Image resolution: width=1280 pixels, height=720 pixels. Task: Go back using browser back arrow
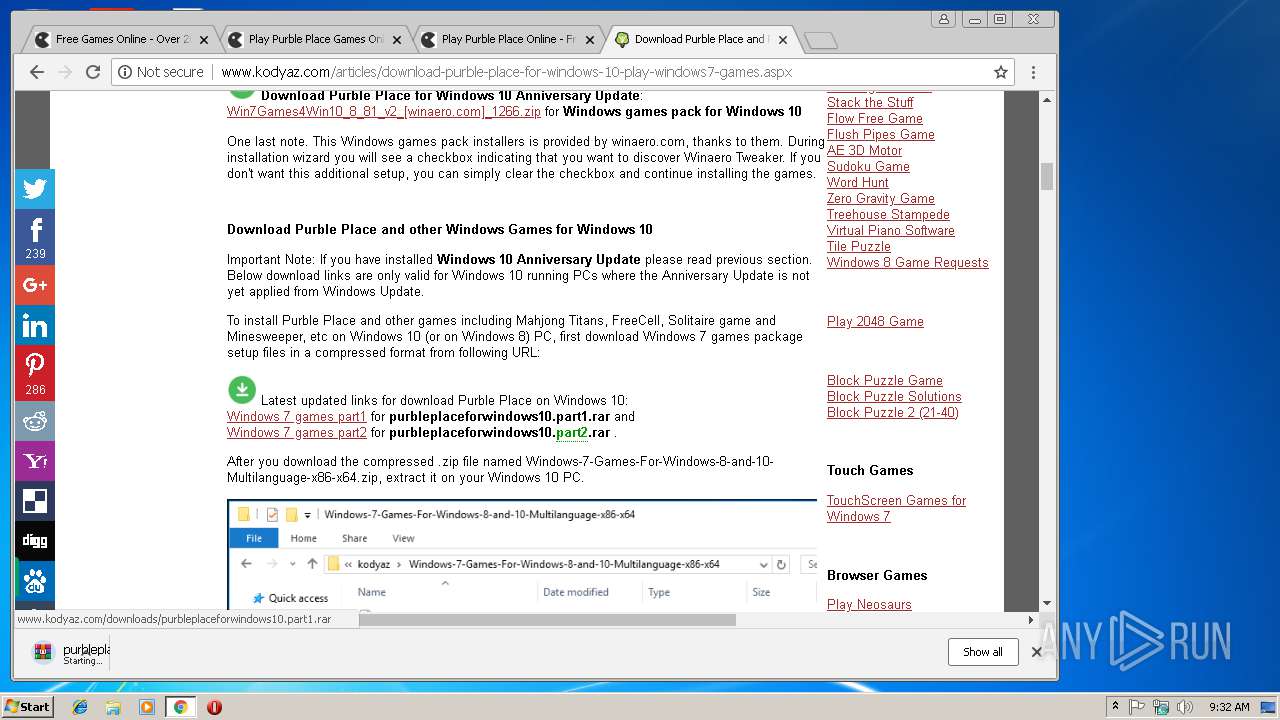[x=37, y=72]
